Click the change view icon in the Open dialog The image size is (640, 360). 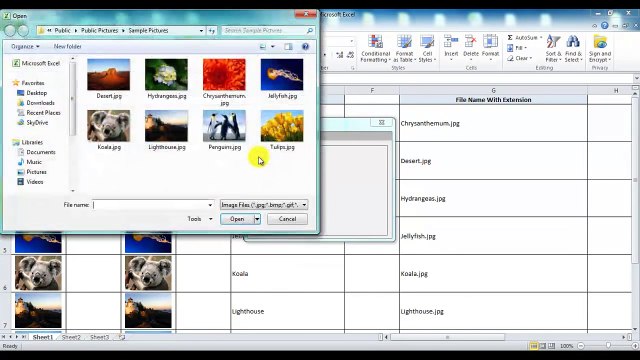point(263,47)
